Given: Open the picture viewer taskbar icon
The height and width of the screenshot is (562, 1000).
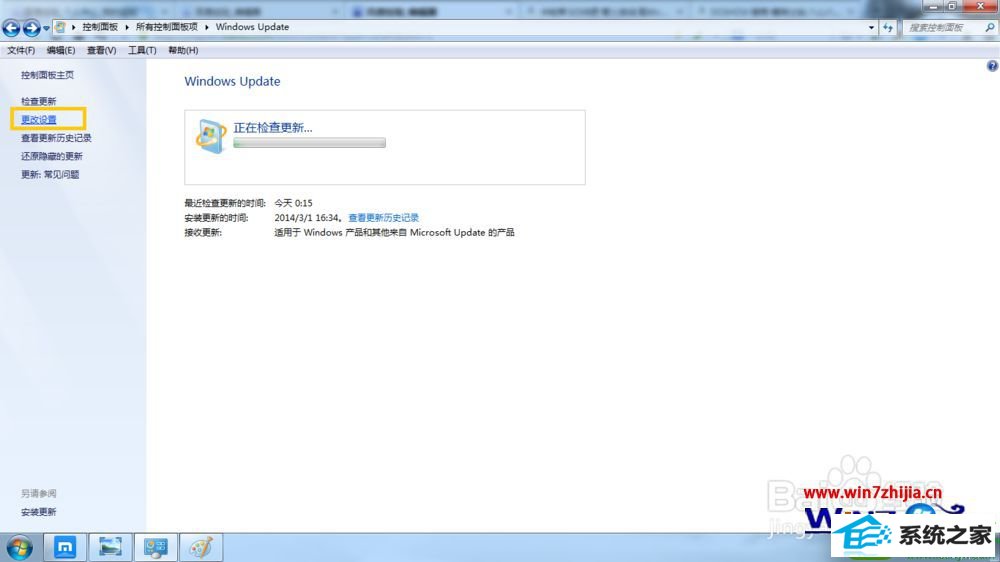Looking at the screenshot, I should tap(110, 547).
